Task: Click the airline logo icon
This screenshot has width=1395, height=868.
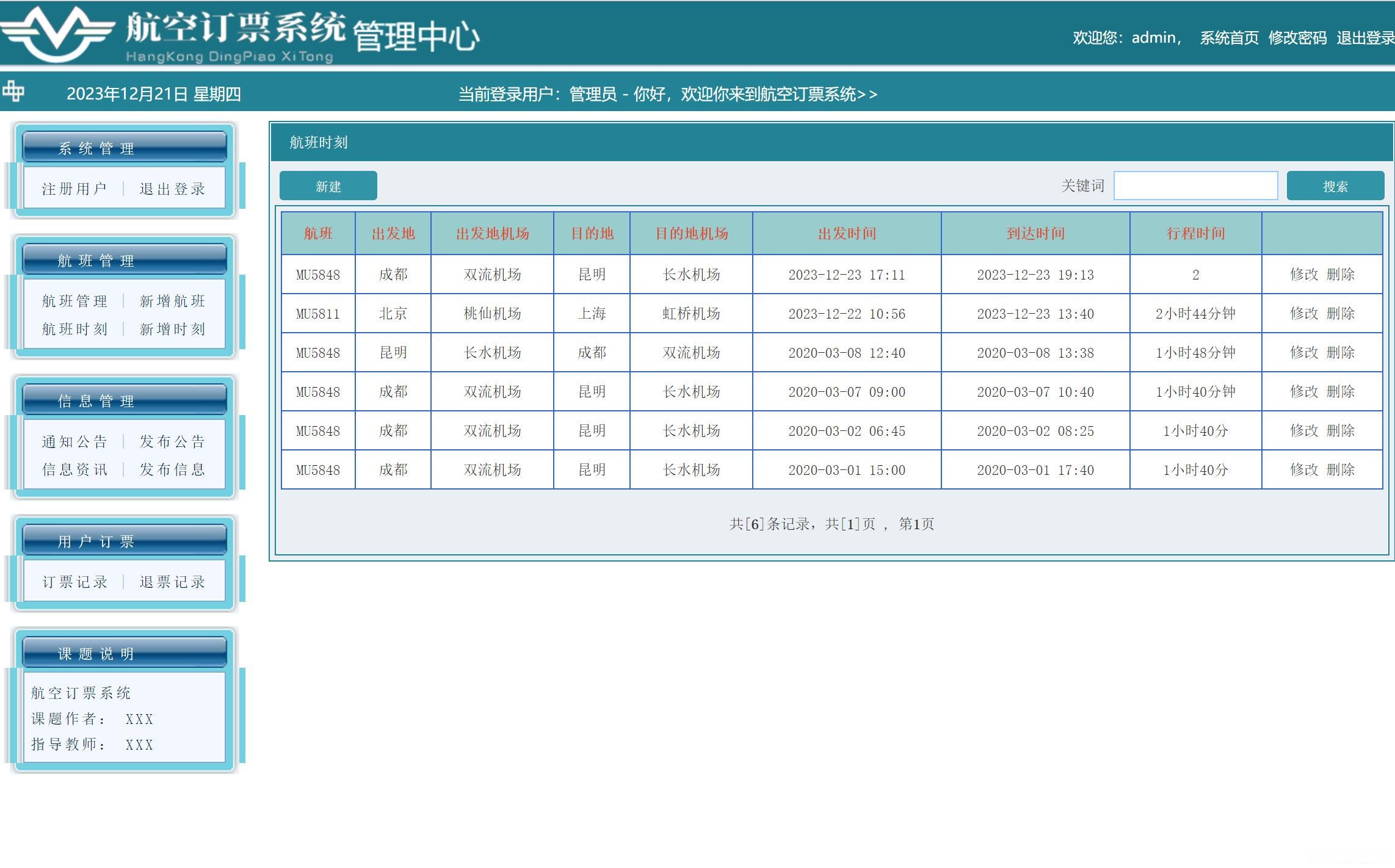Action: [58, 34]
